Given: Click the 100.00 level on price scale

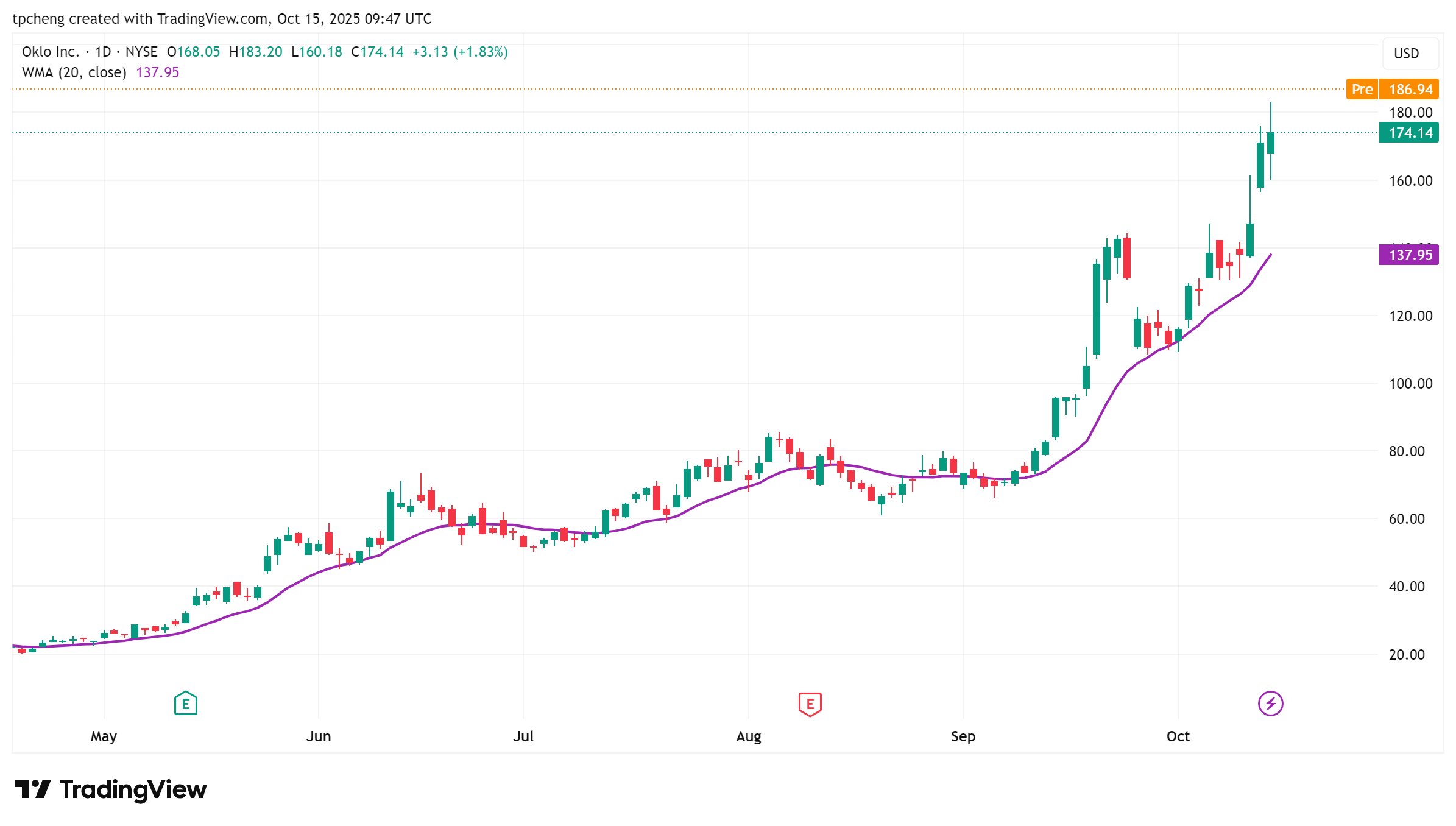Looking at the screenshot, I should click(1410, 384).
